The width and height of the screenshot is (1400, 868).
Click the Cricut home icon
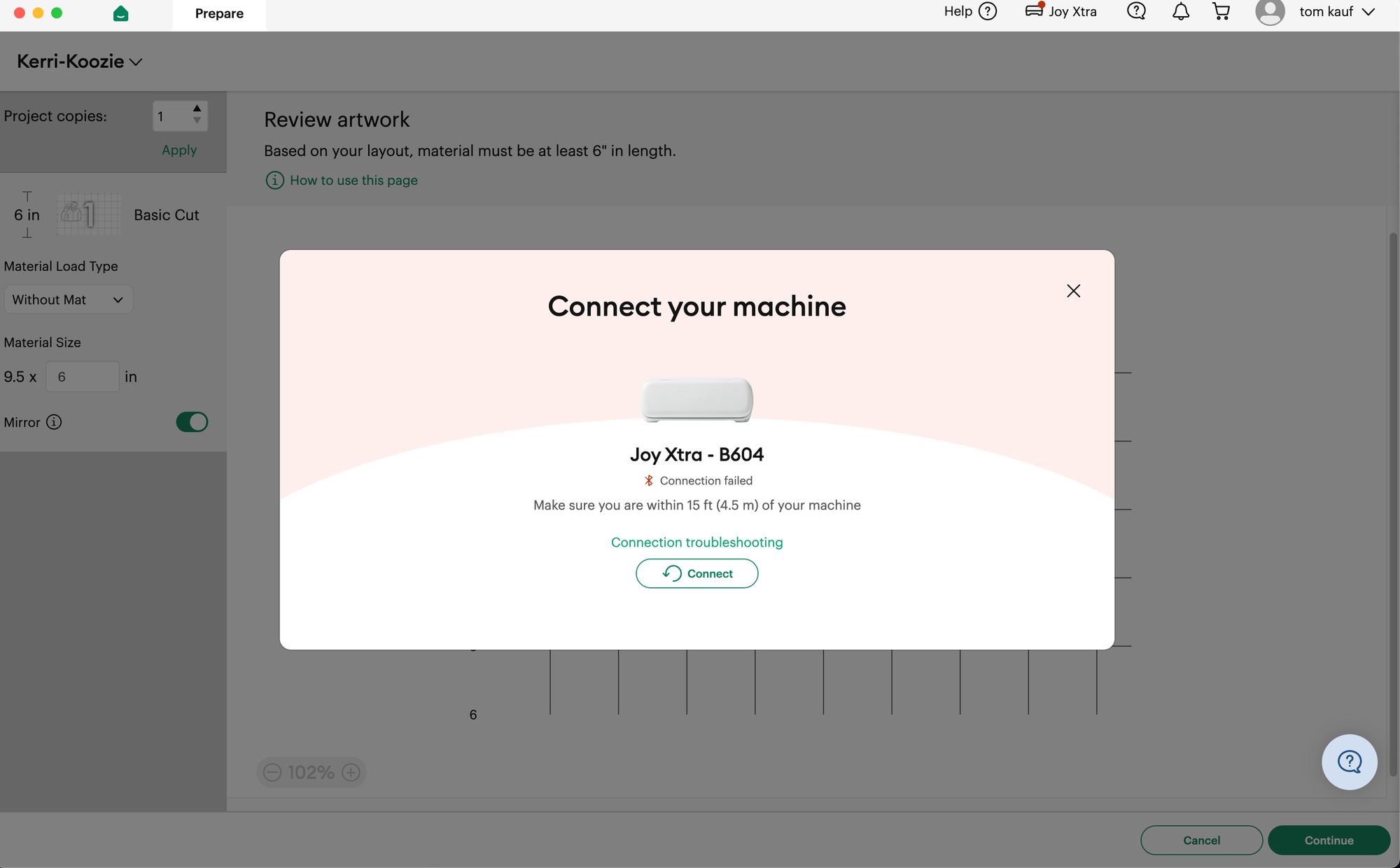[120, 13]
